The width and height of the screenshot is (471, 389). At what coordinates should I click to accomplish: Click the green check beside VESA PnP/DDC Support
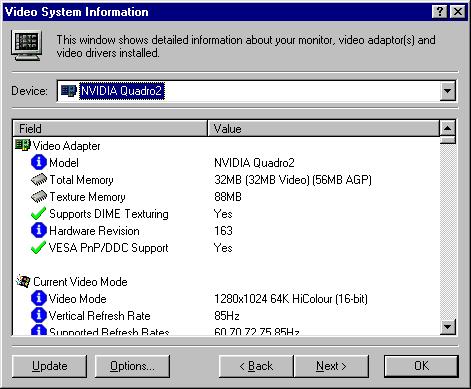[x=38, y=248]
